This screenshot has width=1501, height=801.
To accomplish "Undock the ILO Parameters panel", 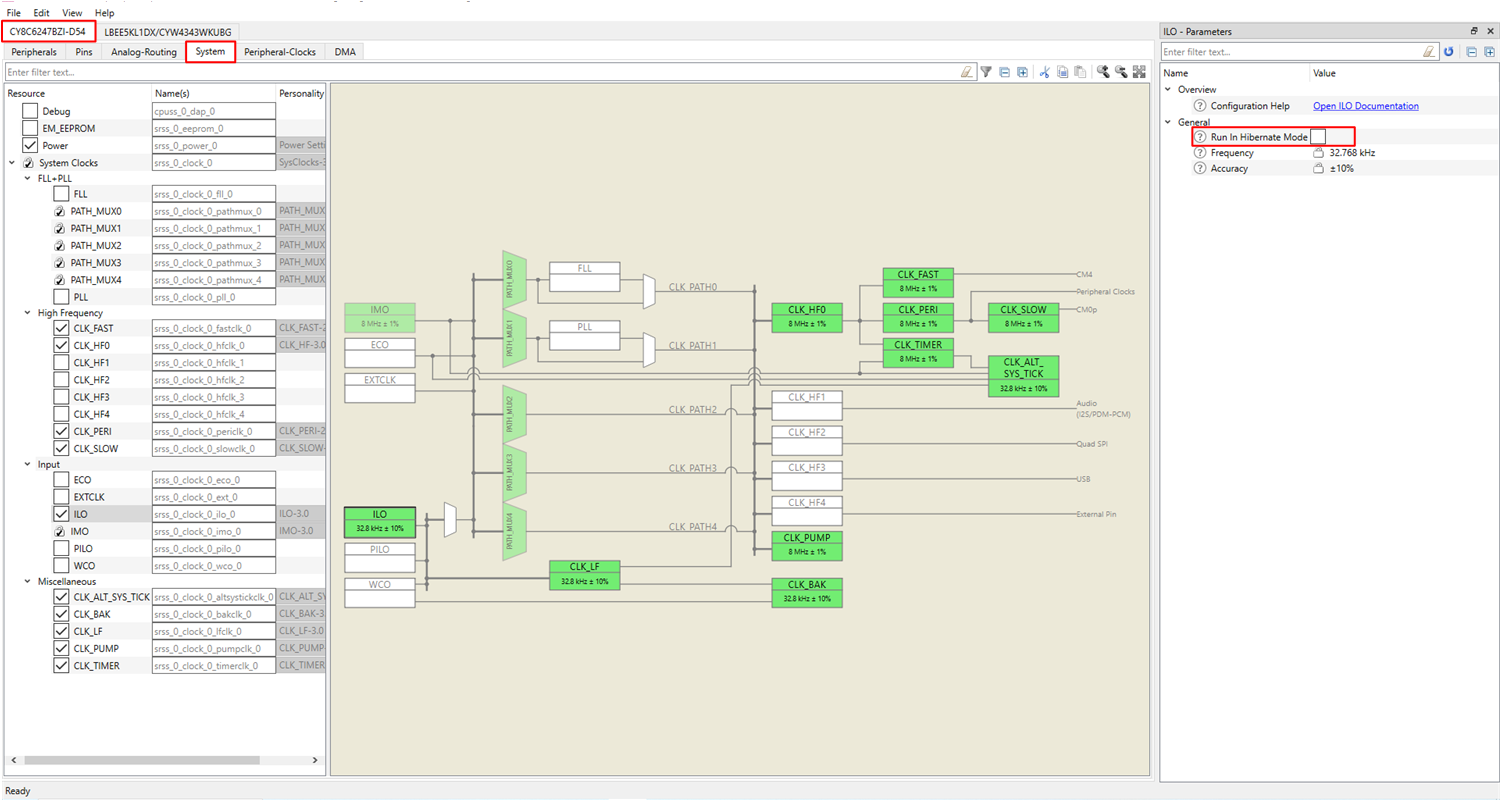I will tap(1474, 31).
